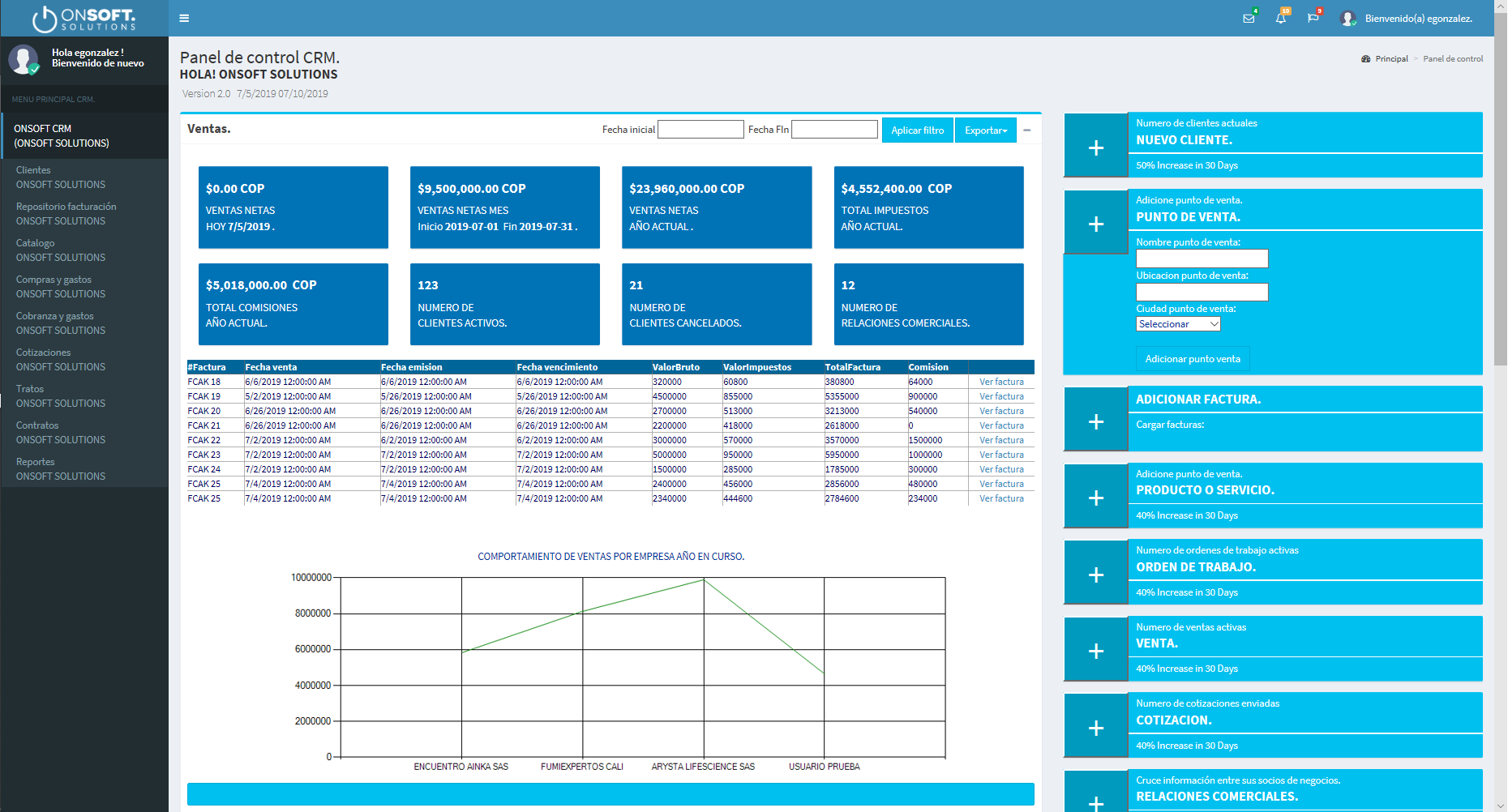The height and width of the screenshot is (812, 1508).
Task: Click the Nombre punto de venta field
Action: 1202,259
